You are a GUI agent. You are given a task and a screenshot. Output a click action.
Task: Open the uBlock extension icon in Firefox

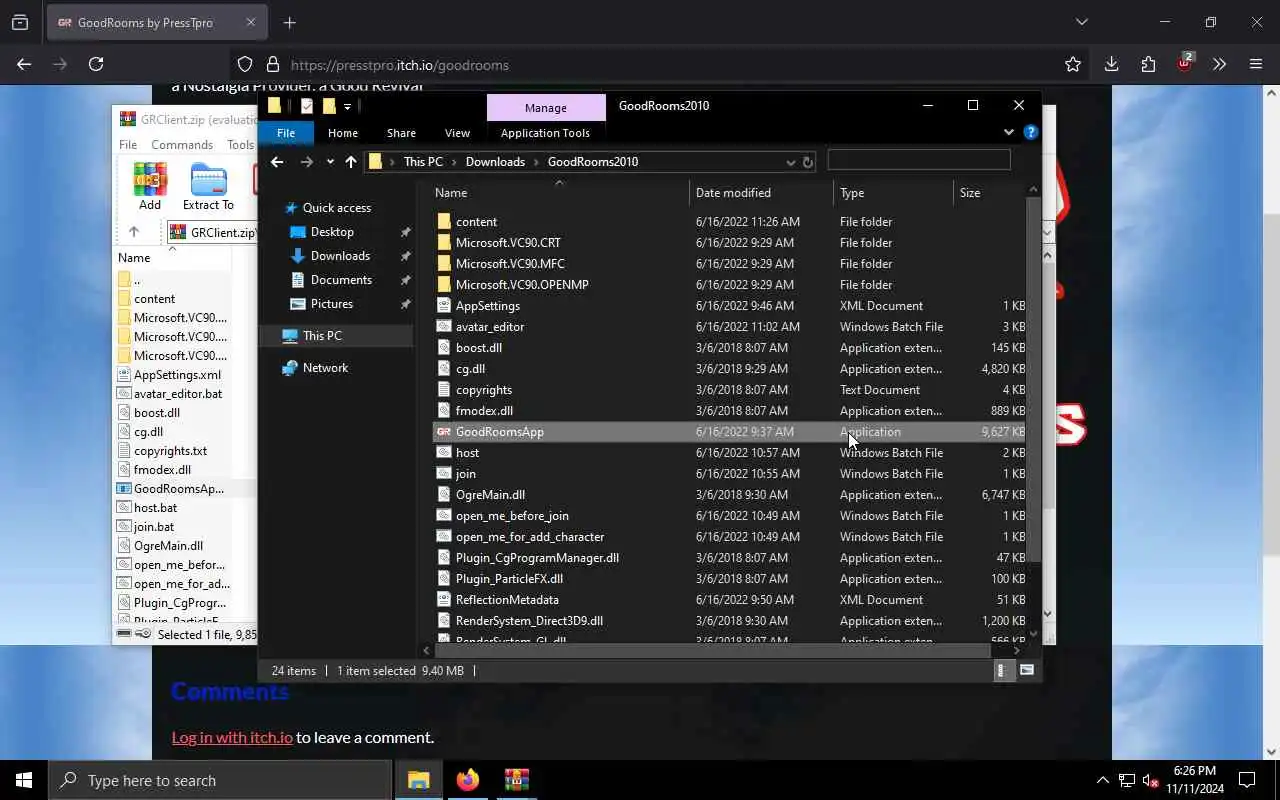point(1185,63)
